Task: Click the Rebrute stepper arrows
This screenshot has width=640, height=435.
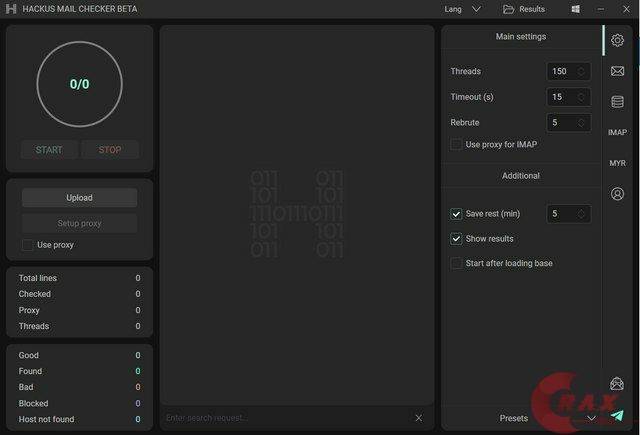Action: click(581, 122)
